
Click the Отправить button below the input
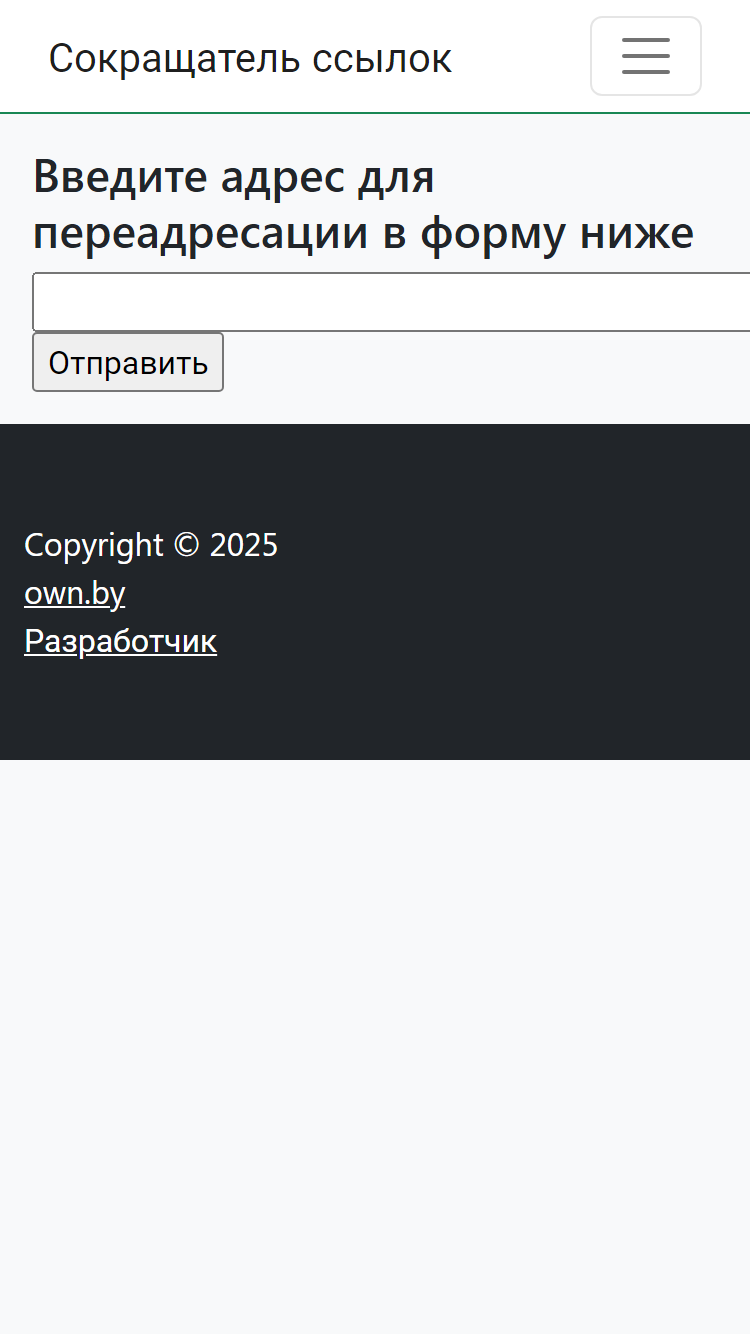click(128, 362)
